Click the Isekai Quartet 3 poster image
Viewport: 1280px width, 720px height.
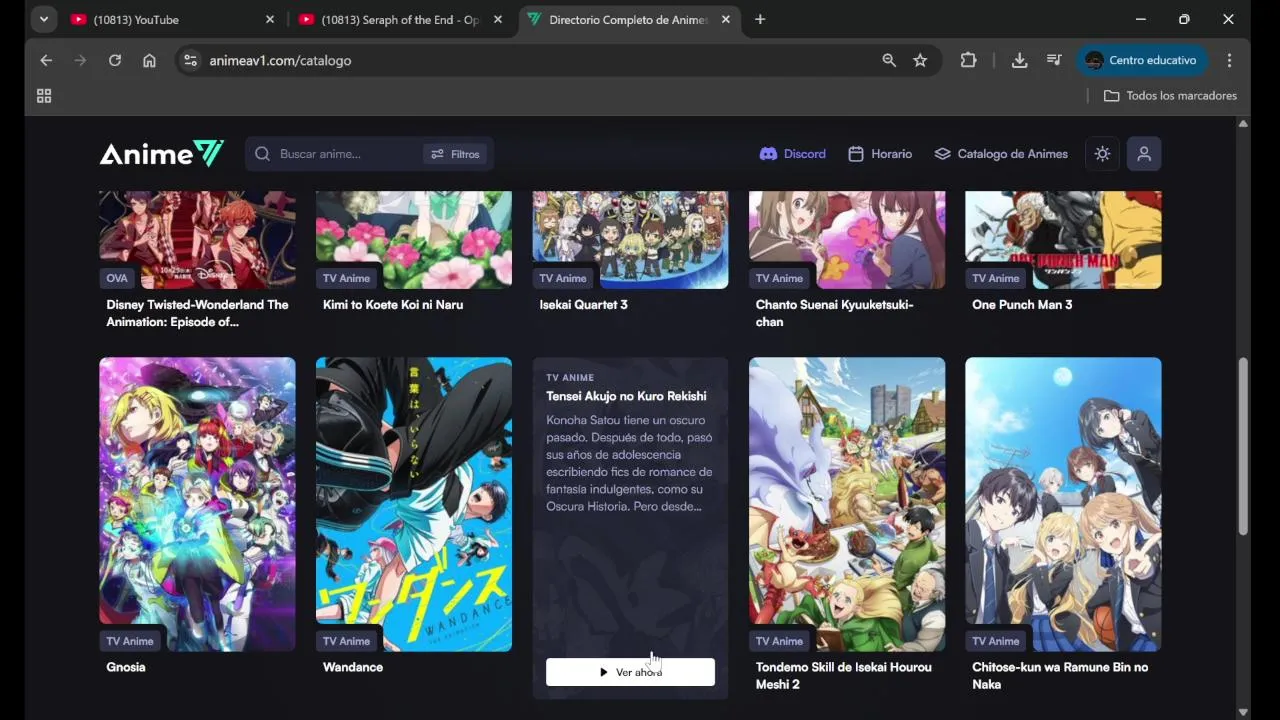630,240
